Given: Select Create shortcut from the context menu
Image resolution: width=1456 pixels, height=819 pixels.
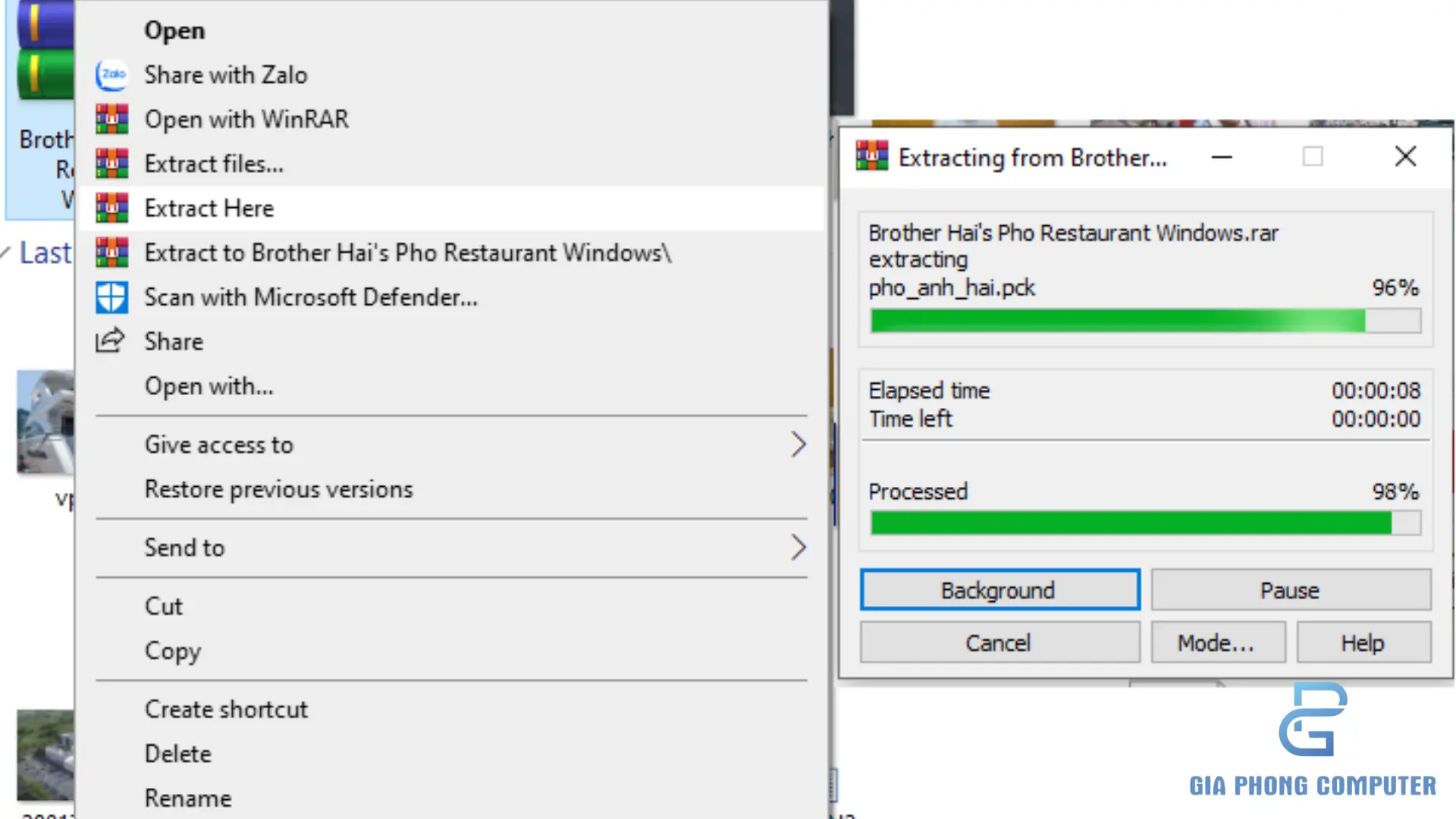Looking at the screenshot, I should 226,710.
